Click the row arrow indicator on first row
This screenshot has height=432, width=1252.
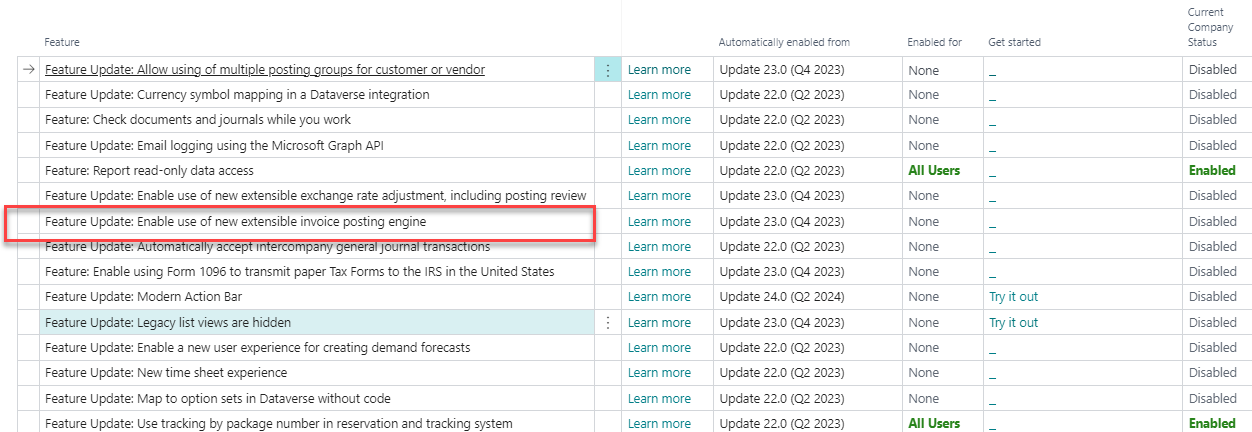tap(29, 70)
